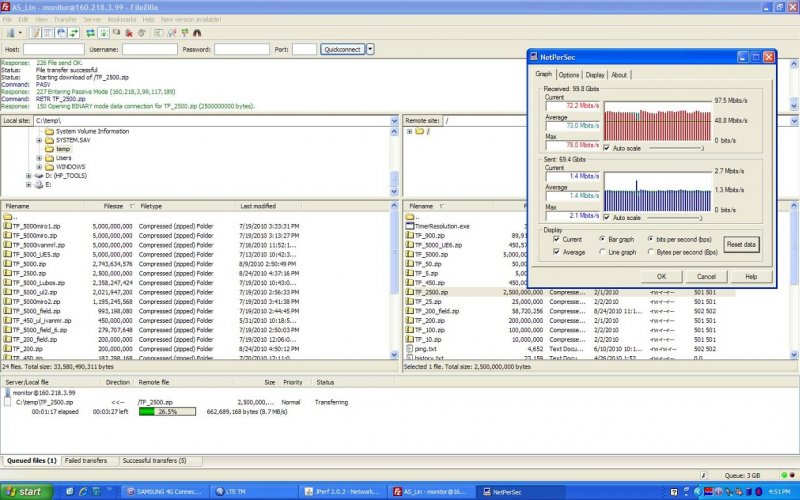The image size is (800, 500).
Task: Toggle the local directory tree icon
Action: pyautogui.click(x=47, y=33)
